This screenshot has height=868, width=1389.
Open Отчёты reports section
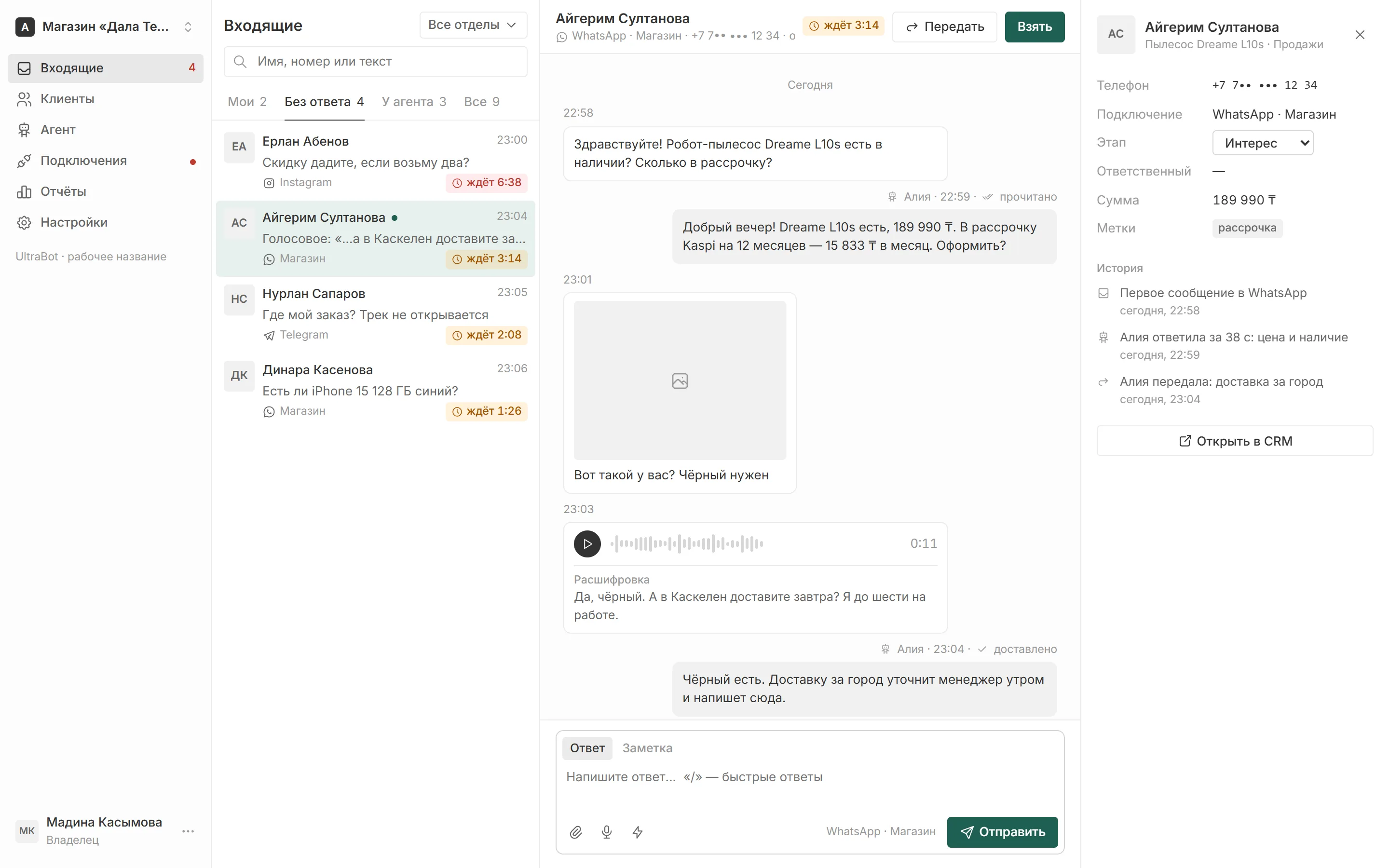tap(106, 192)
